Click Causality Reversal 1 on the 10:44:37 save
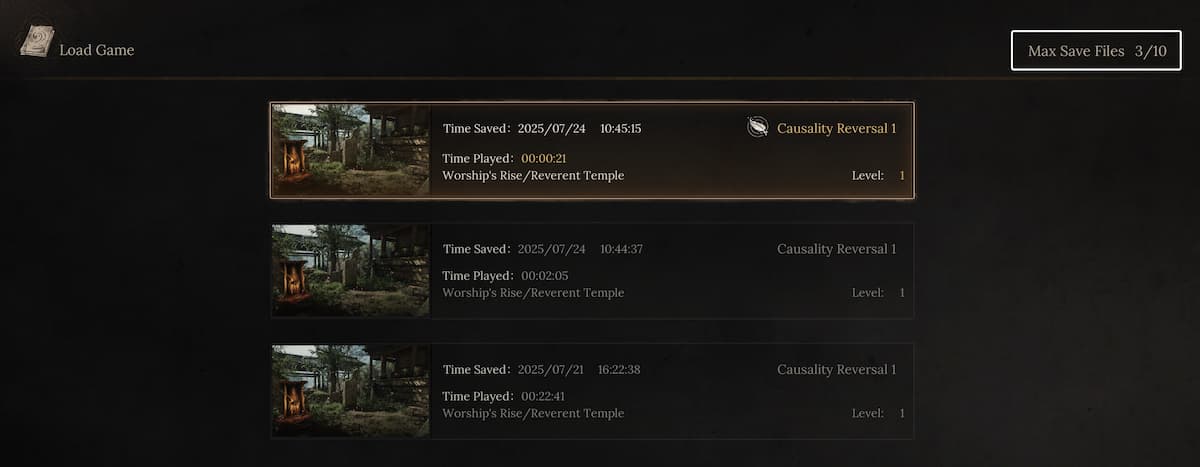The height and width of the screenshot is (467, 1200). pyautogui.click(x=836, y=249)
